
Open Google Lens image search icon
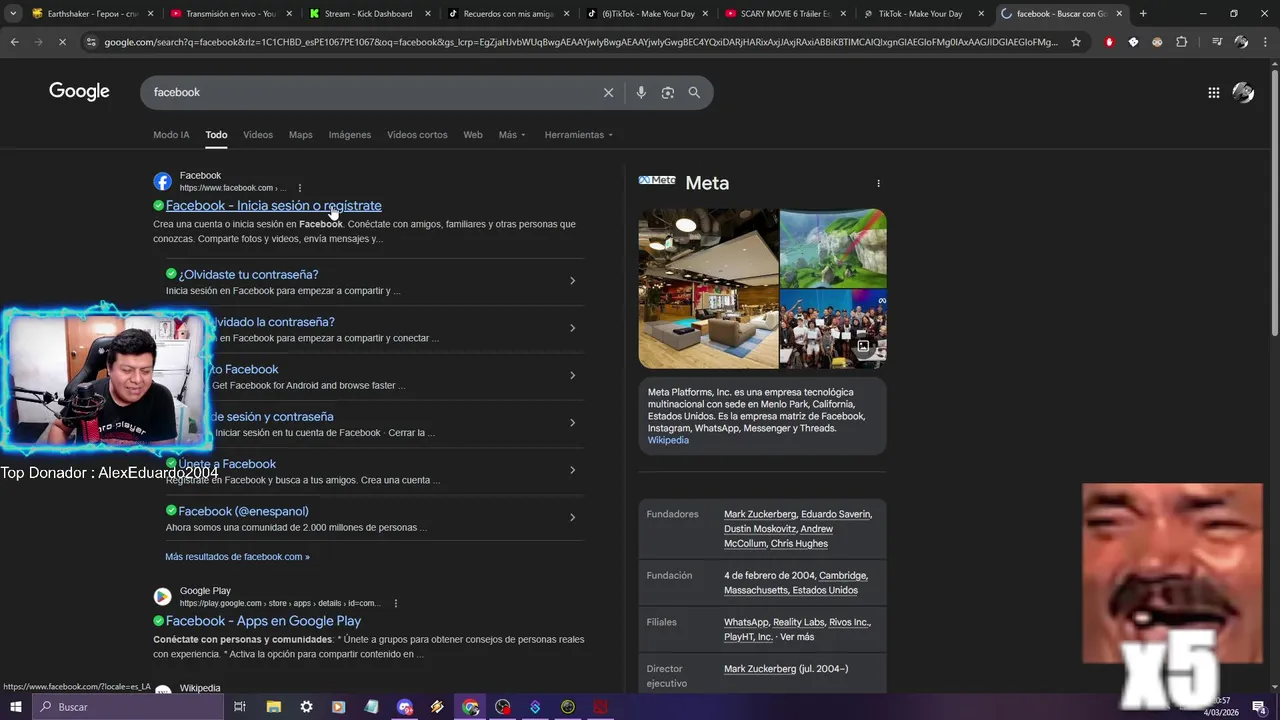667,92
